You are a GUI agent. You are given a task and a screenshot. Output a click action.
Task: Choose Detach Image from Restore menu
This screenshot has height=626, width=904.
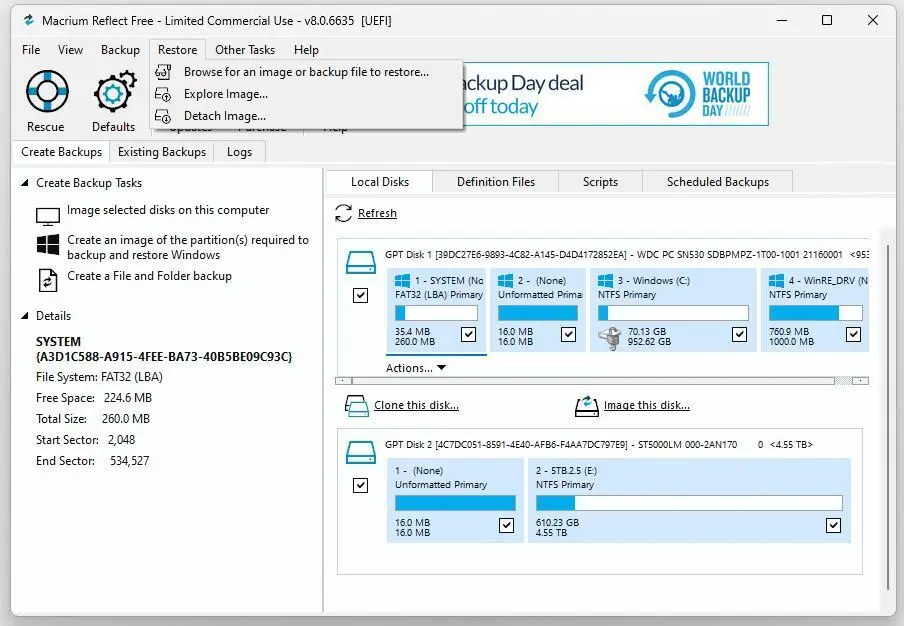pos(306,116)
